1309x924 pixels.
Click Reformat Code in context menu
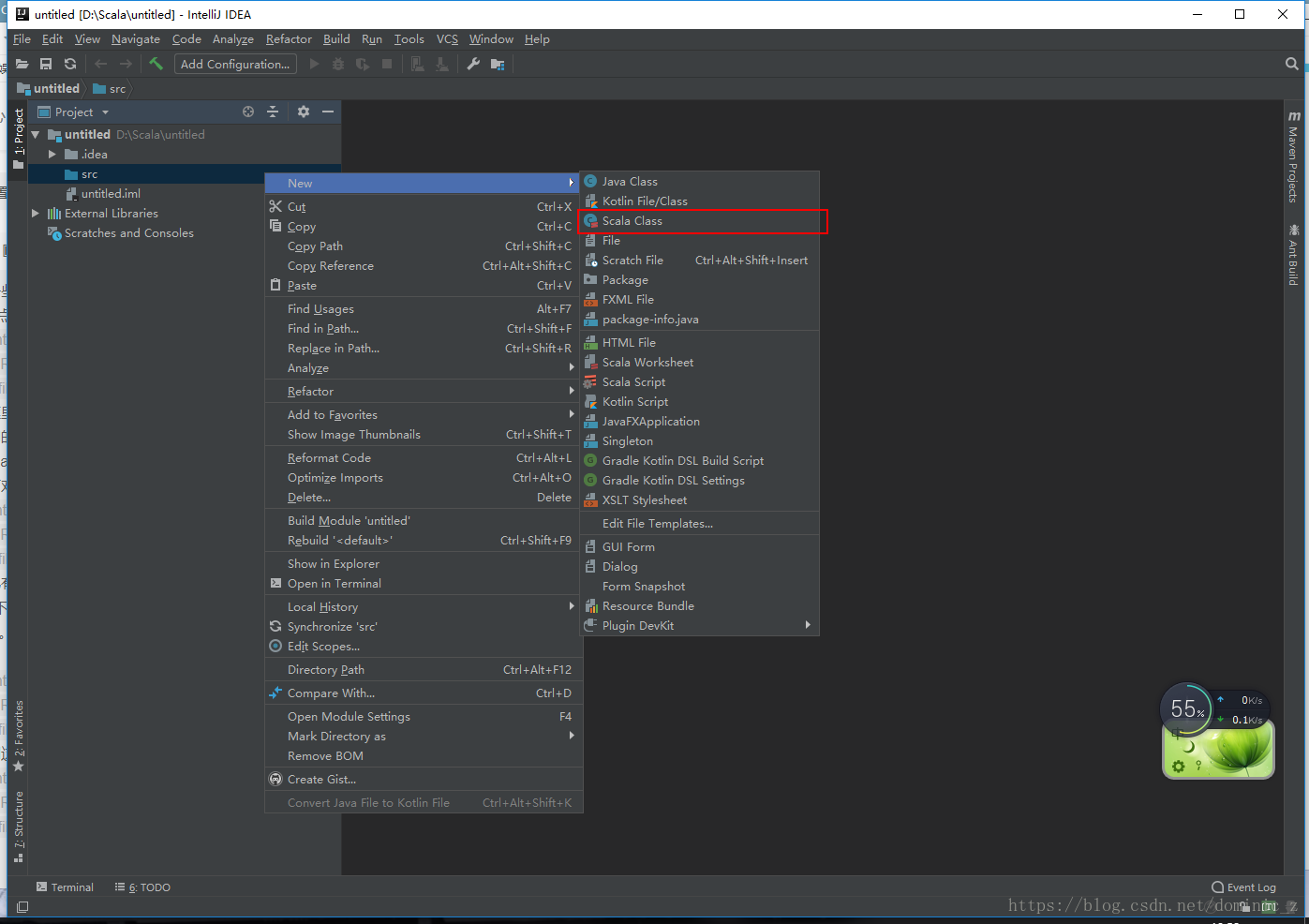pos(424,458)
